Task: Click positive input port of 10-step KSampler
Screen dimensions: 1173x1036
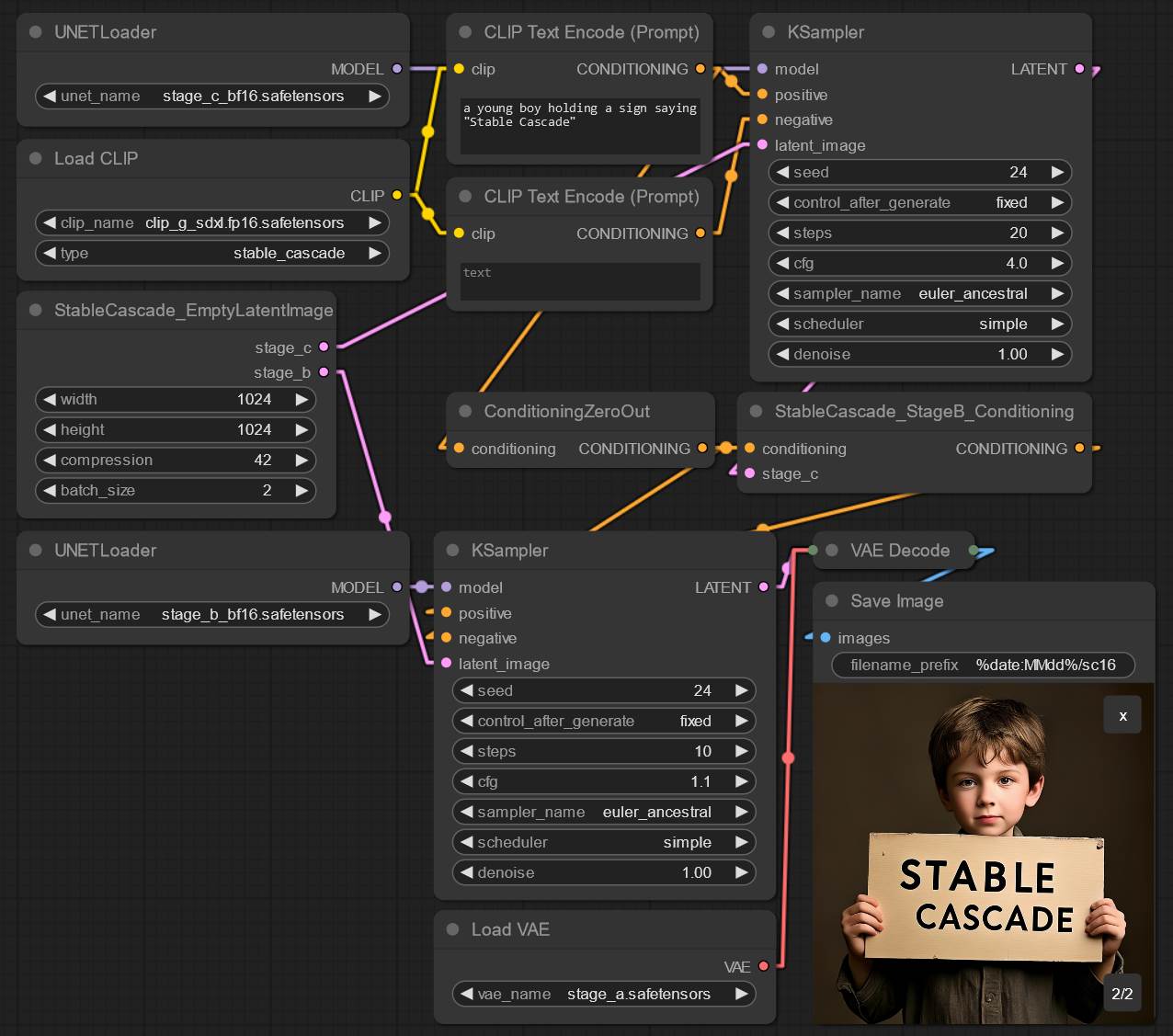Action: [446, 612]
